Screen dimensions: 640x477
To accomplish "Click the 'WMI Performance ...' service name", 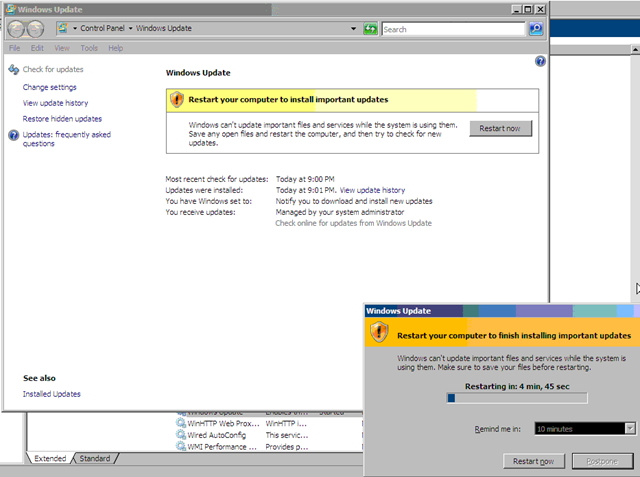I will click(x=222, y=447).
